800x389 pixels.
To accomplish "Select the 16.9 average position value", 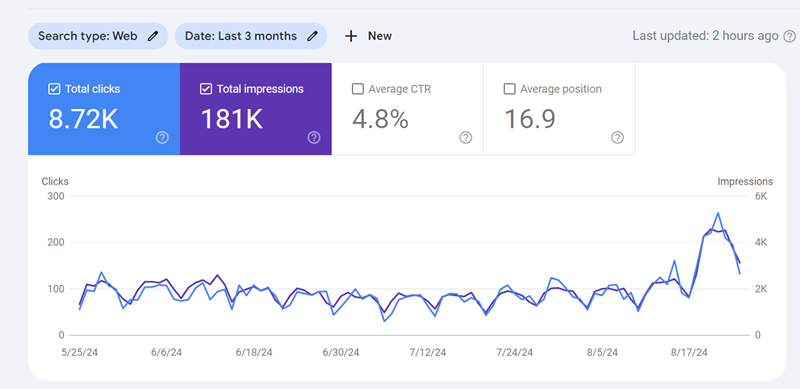I will [530, 119].
